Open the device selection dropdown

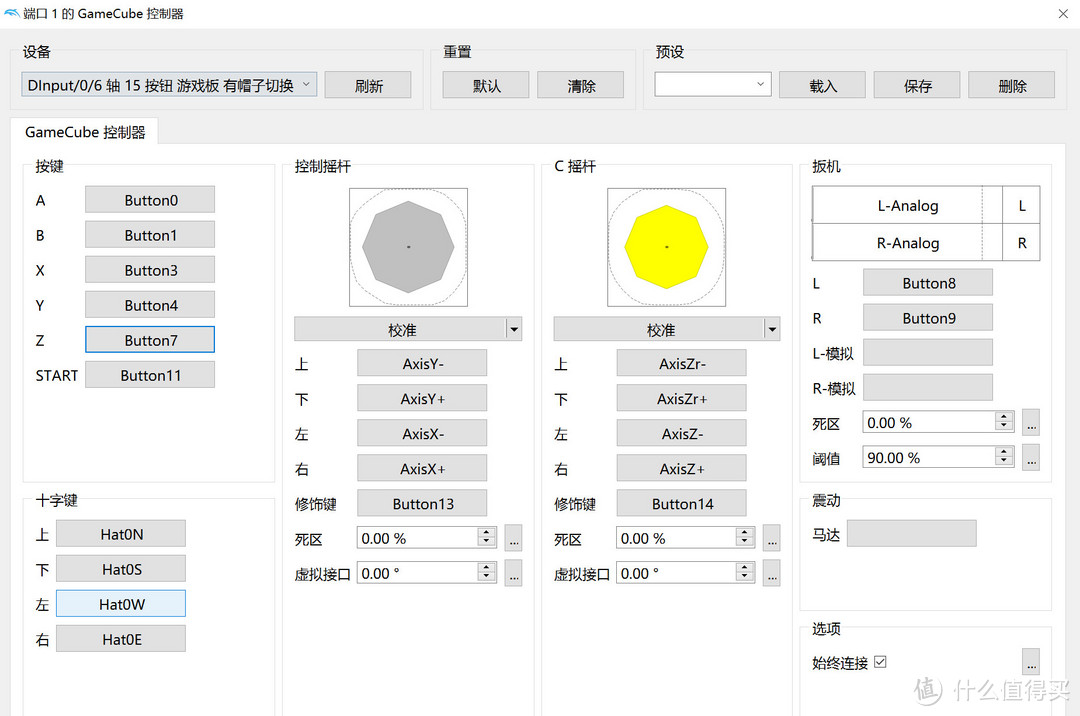coord(169,85)
